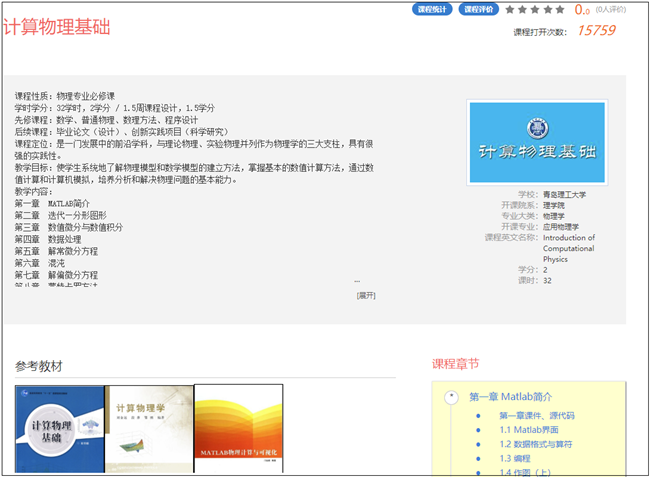Select the 课程性质：物理专业必修课 line

click(x=65, y=96)
